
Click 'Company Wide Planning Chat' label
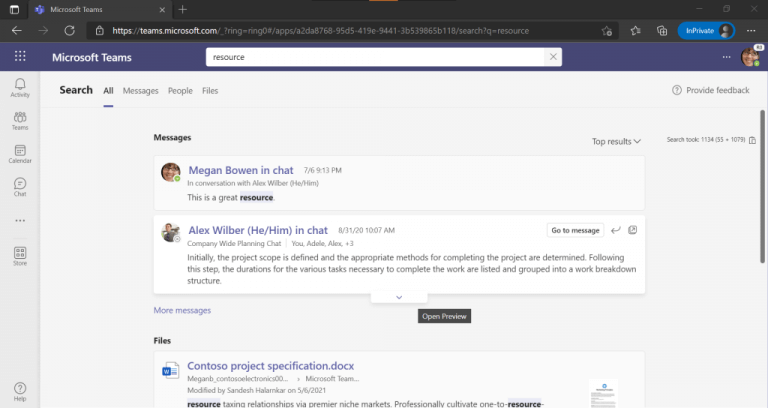tap(234, 243)
